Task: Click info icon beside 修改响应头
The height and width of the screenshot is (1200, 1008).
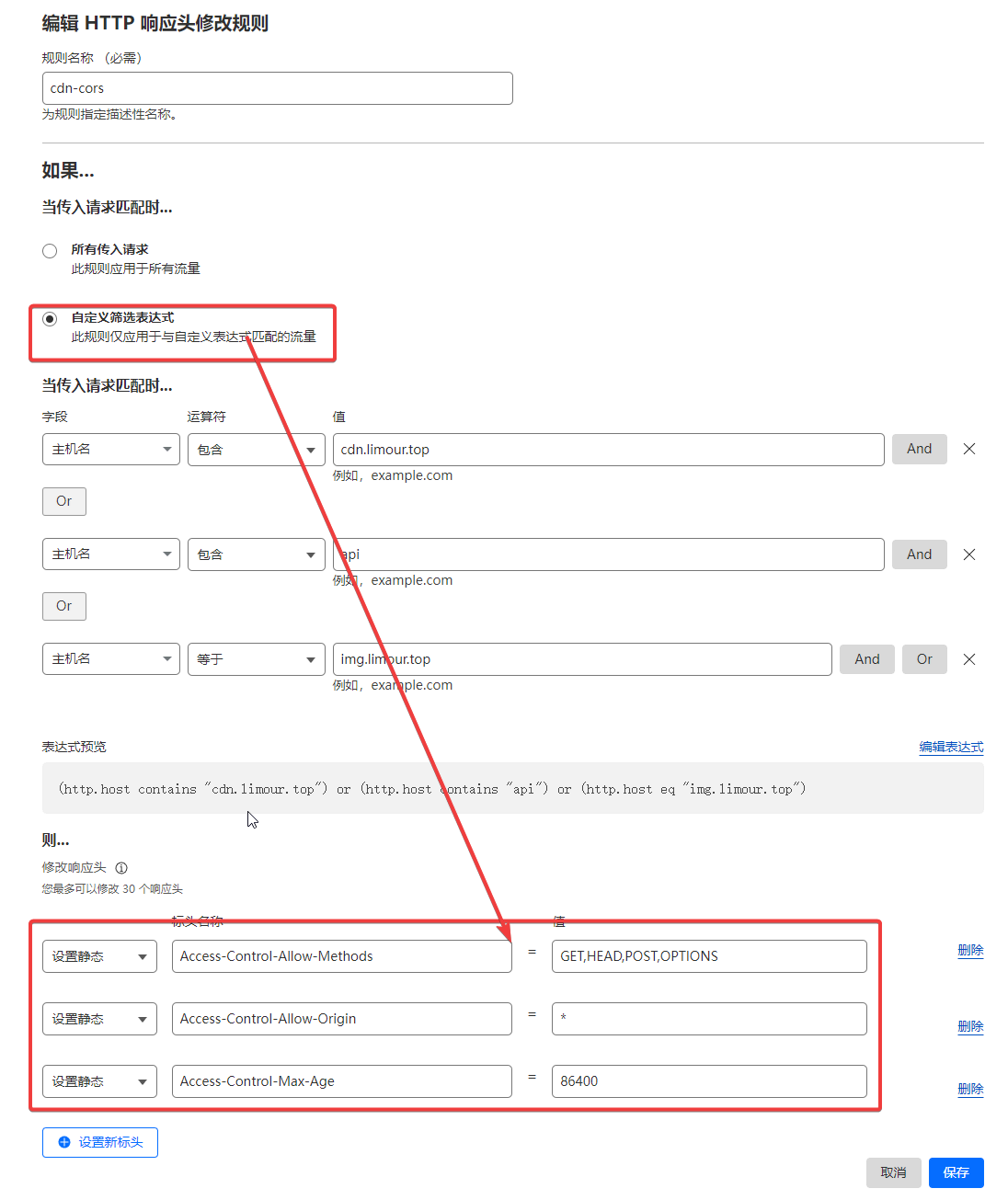Action: pyautogui.click(x=121, y=867)
